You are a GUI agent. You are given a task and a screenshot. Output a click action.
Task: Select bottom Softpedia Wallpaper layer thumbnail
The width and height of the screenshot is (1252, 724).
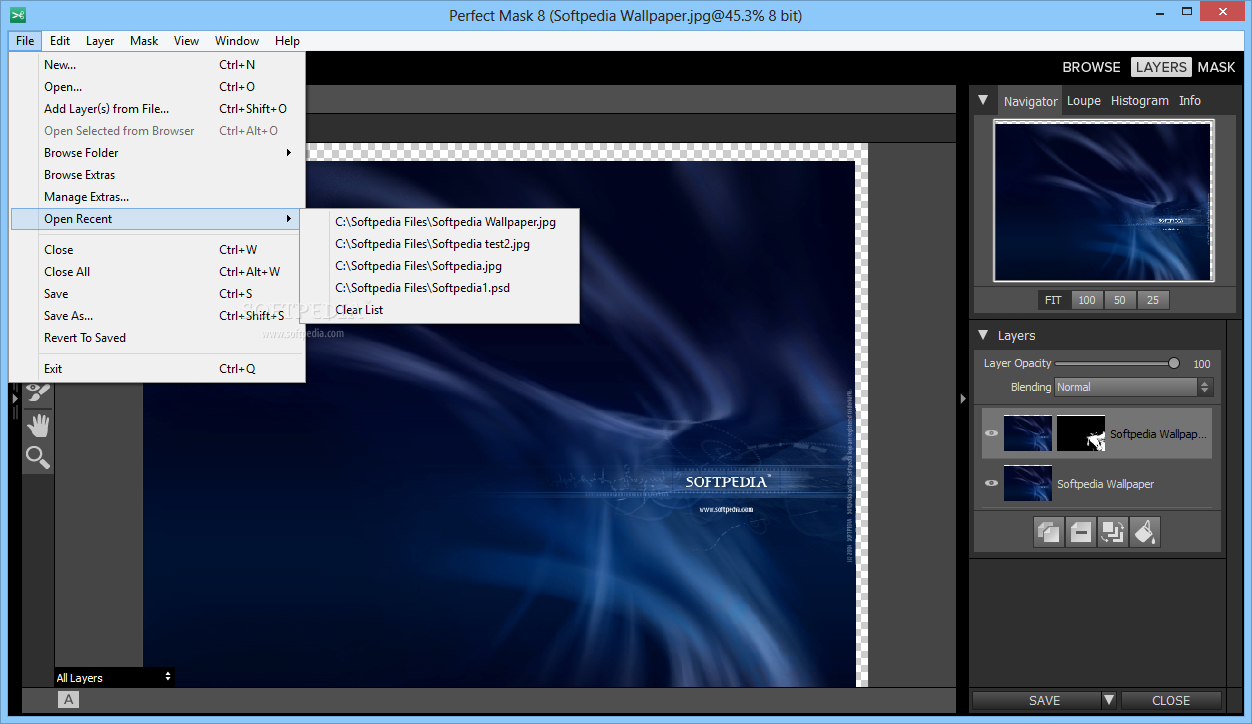pyautogui.click(x=1028, y=483)
